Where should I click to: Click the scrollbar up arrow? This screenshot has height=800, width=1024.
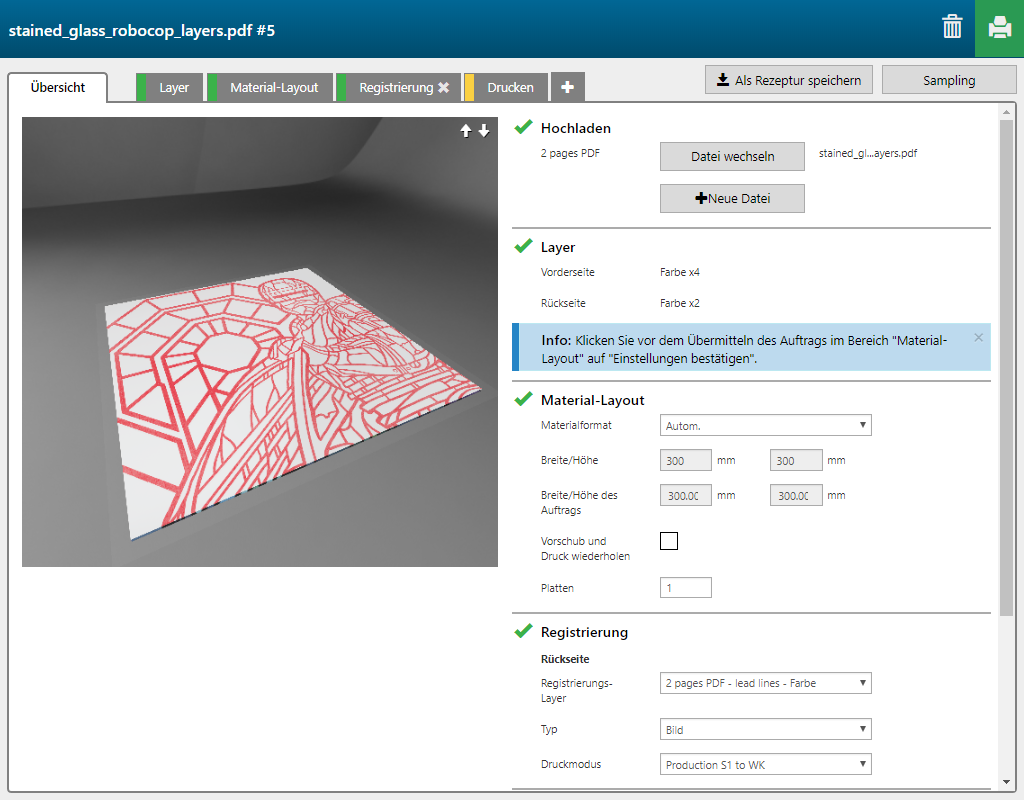point(1006,113)
